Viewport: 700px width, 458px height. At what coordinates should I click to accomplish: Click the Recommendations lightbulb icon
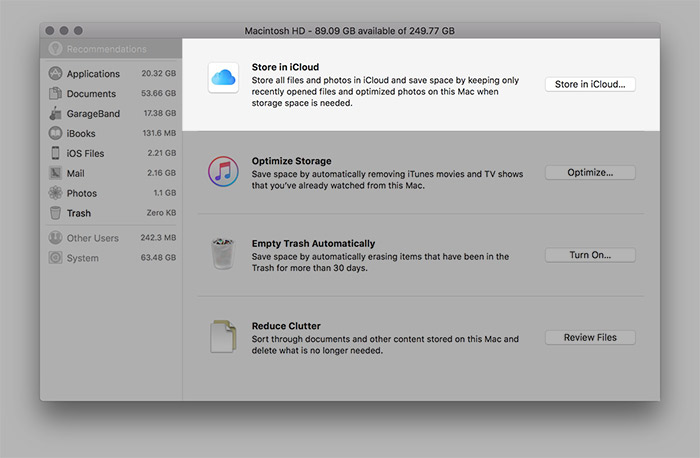[55, 49]
